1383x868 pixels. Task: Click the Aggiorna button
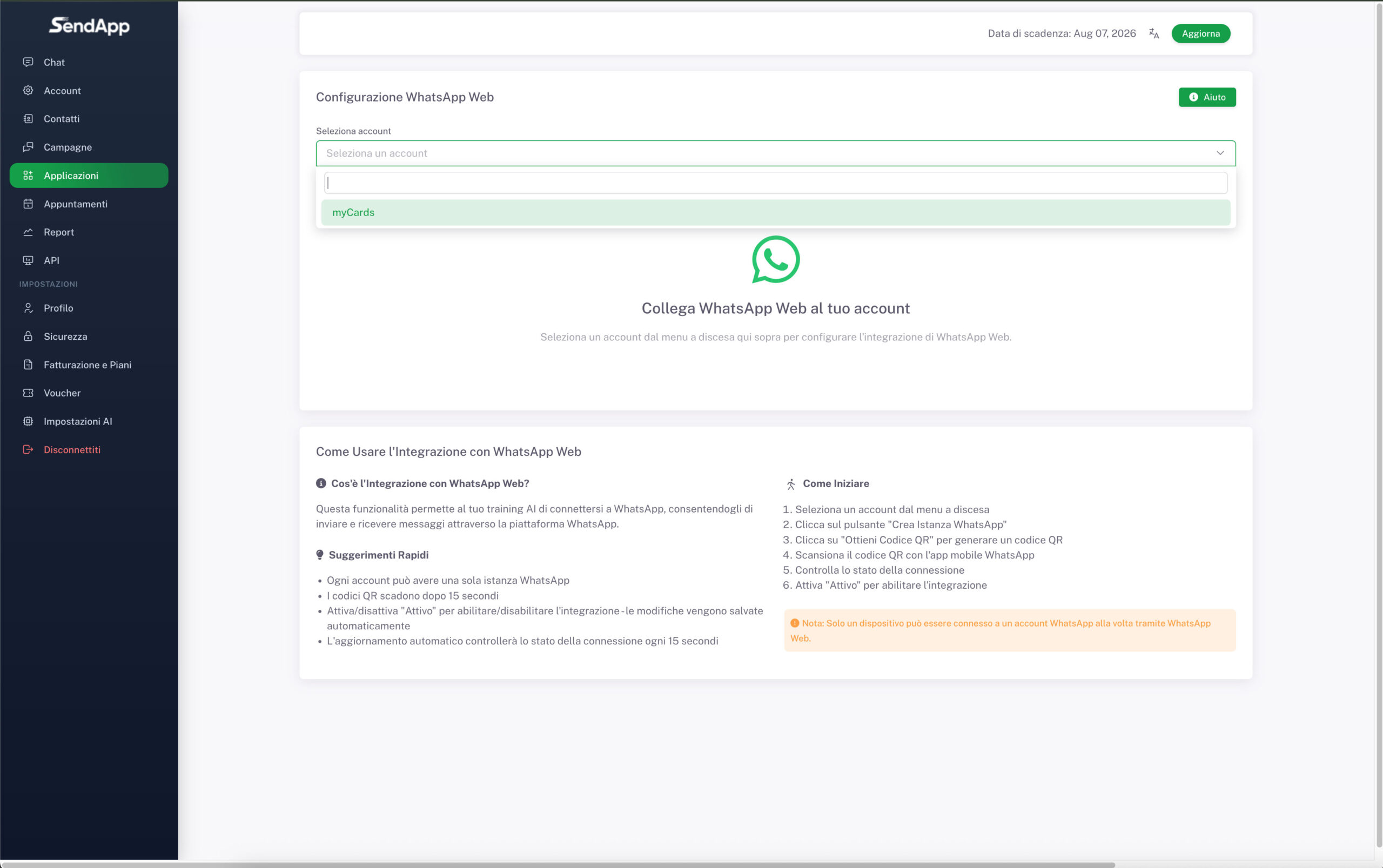[1200, 33]
